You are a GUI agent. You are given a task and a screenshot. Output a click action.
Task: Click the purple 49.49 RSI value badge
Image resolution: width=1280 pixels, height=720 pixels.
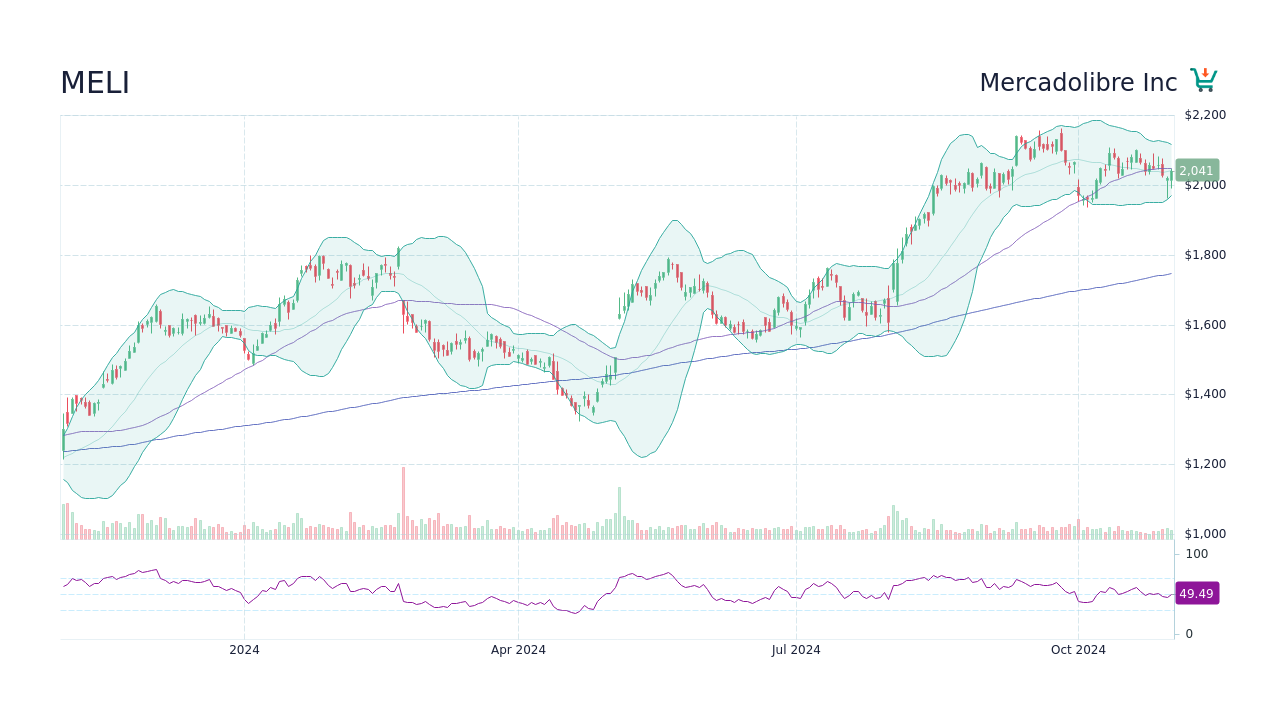click(x=1197, y=593)
